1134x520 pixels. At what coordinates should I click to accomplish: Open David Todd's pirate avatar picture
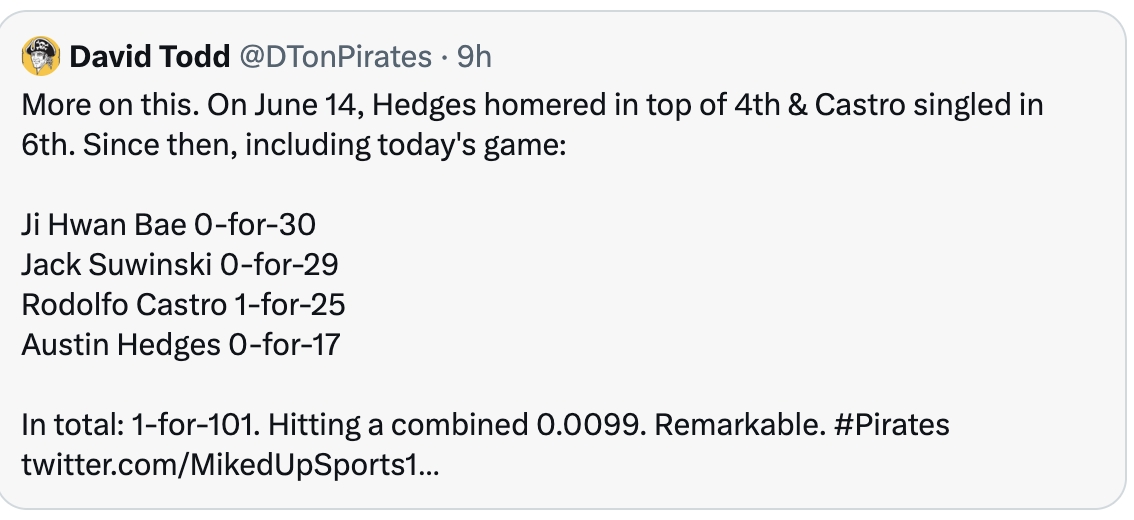coord(41,56)
